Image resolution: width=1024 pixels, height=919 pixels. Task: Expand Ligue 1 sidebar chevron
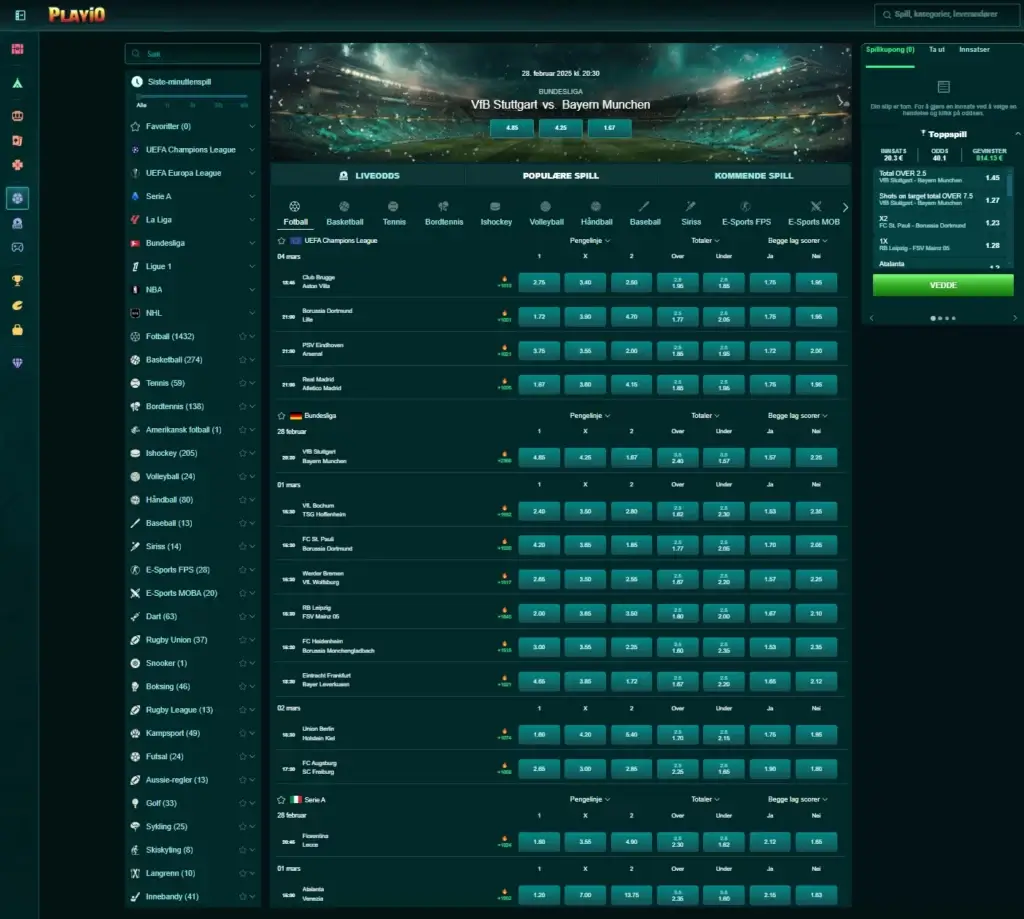click(x=252, y=266)
